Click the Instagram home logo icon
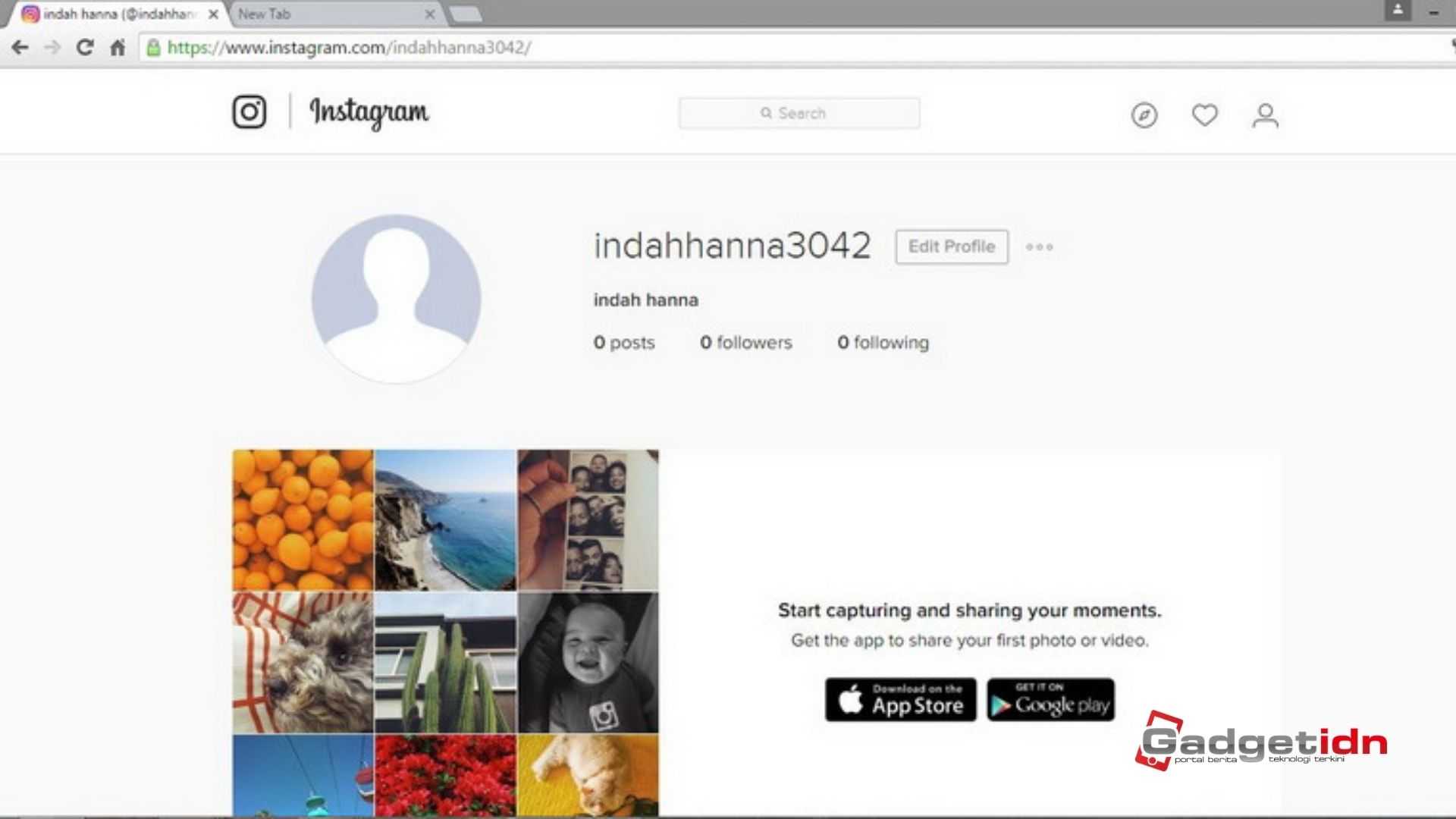The width and height of the screenshot is (1456, 819). click(x=251, y=112)
